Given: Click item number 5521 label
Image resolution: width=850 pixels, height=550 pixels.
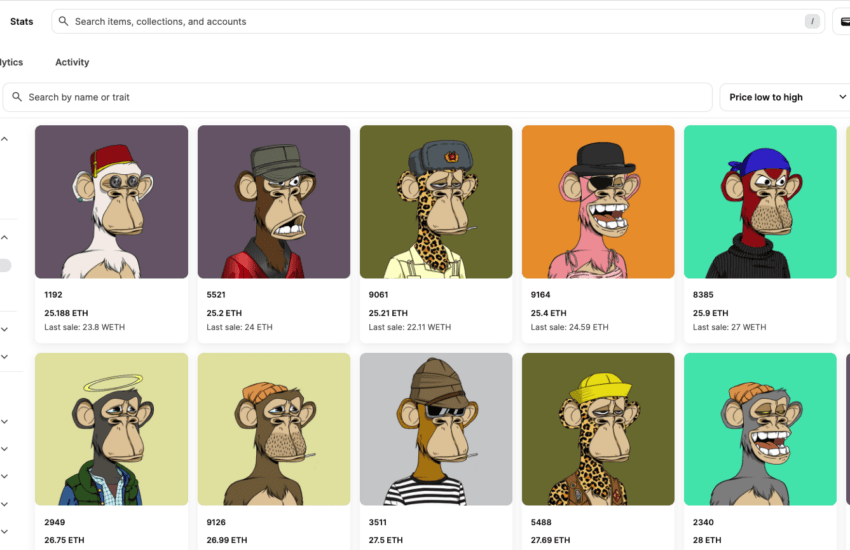Looking at the screenshot, I should [216, 295].
